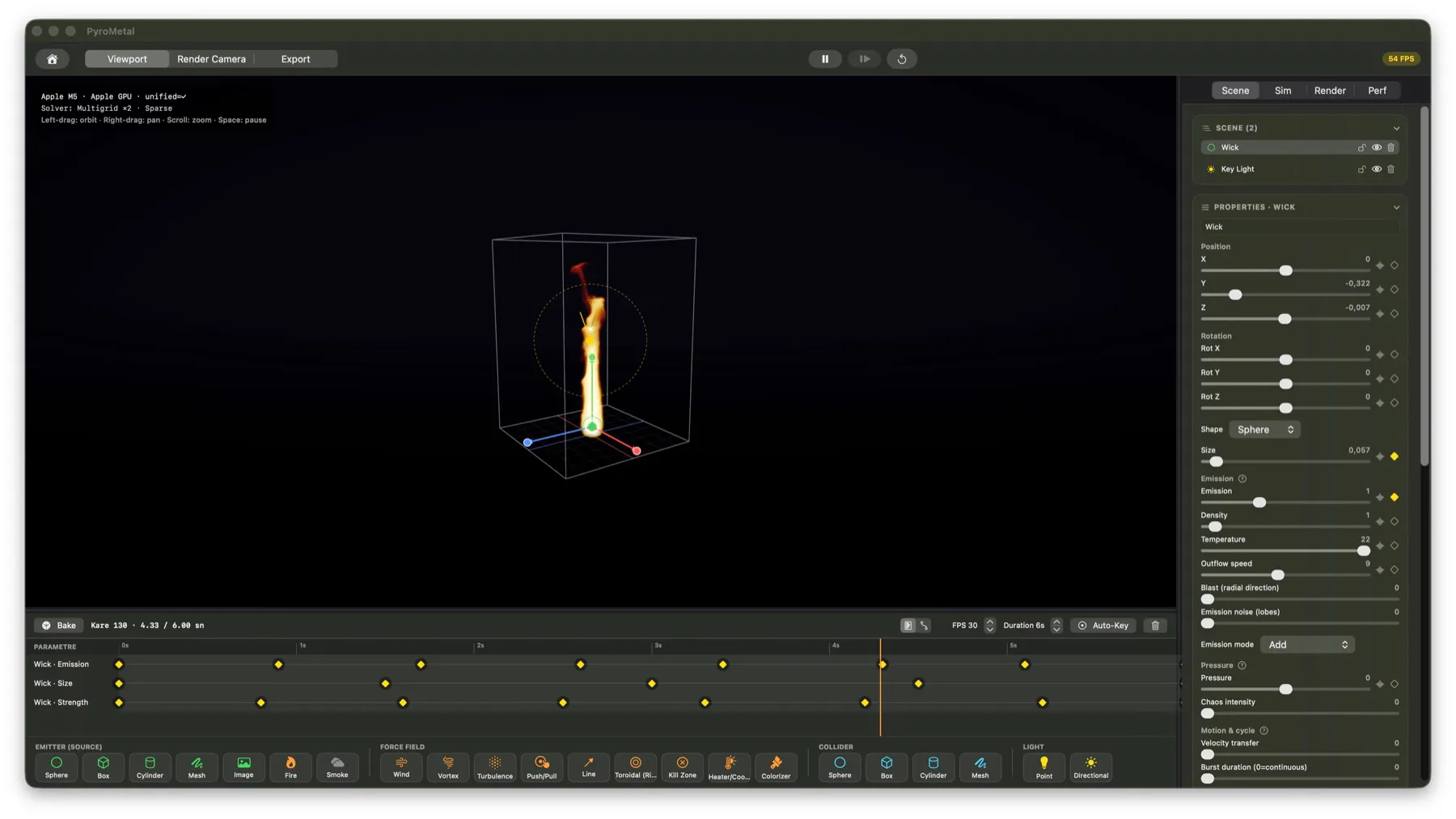Image resolution: width=1456 pixels, height=819 pixels.
Task: Add a Directional light
Action: (1091, 767)
